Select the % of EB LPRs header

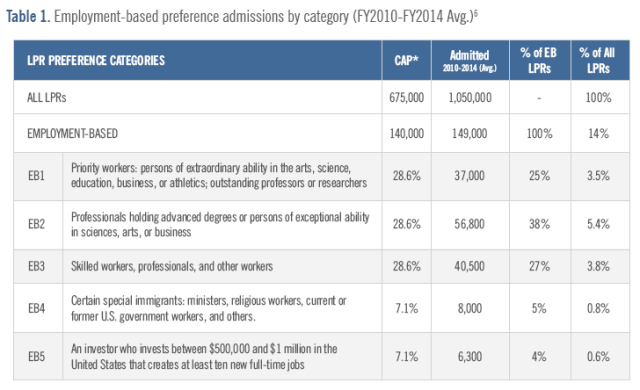coord(539,60)
